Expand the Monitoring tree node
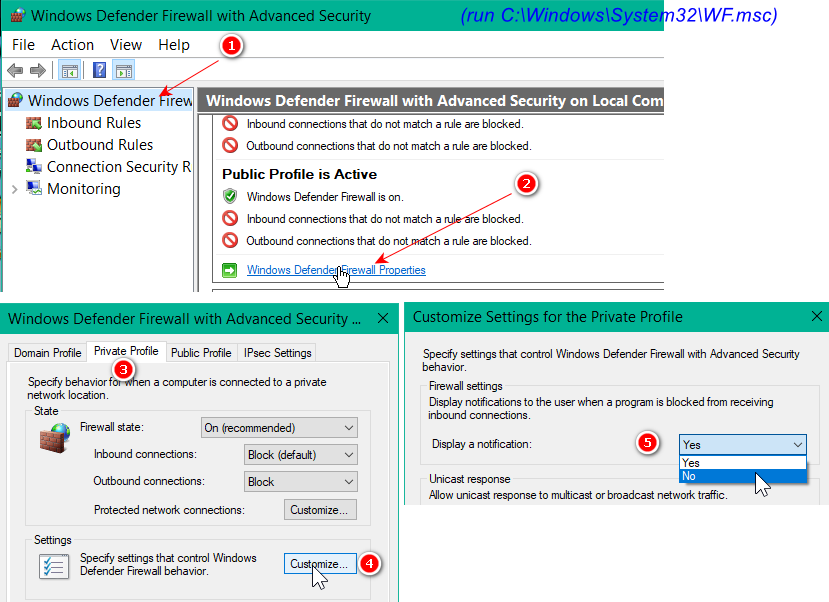Image resolution: width=829 pixels, height=602 pixels. pos(15,189)
